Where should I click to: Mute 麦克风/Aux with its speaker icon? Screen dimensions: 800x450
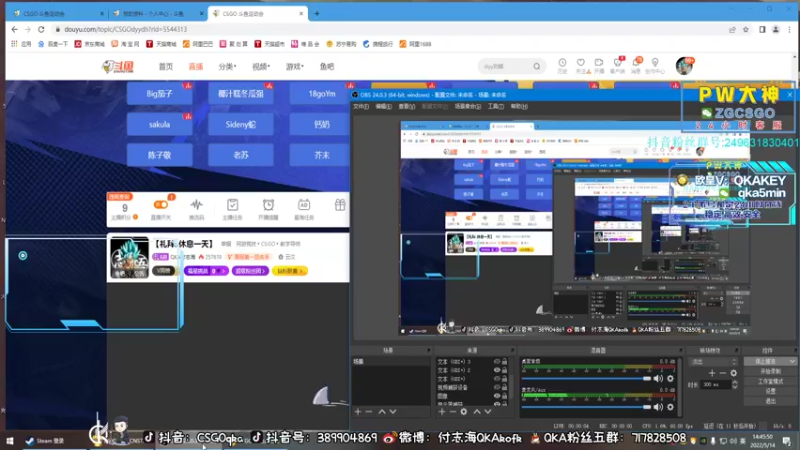coord(658,407)
